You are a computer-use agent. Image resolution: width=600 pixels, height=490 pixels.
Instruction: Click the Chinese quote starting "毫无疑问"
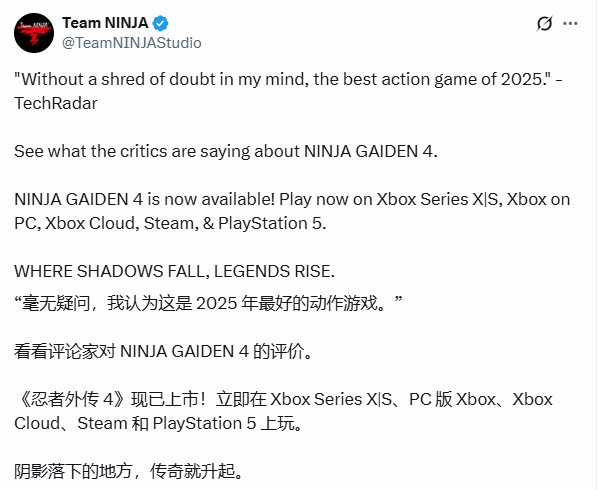208,303
